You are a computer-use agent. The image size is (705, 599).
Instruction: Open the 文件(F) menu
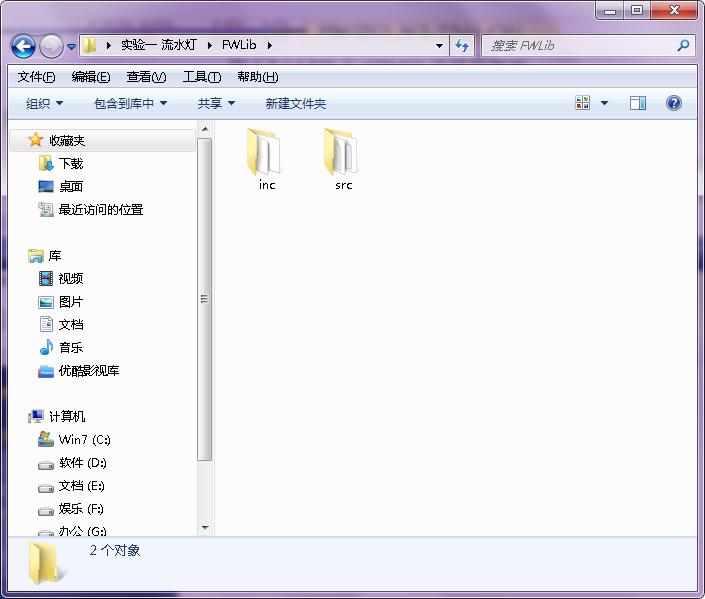(36, 77)
